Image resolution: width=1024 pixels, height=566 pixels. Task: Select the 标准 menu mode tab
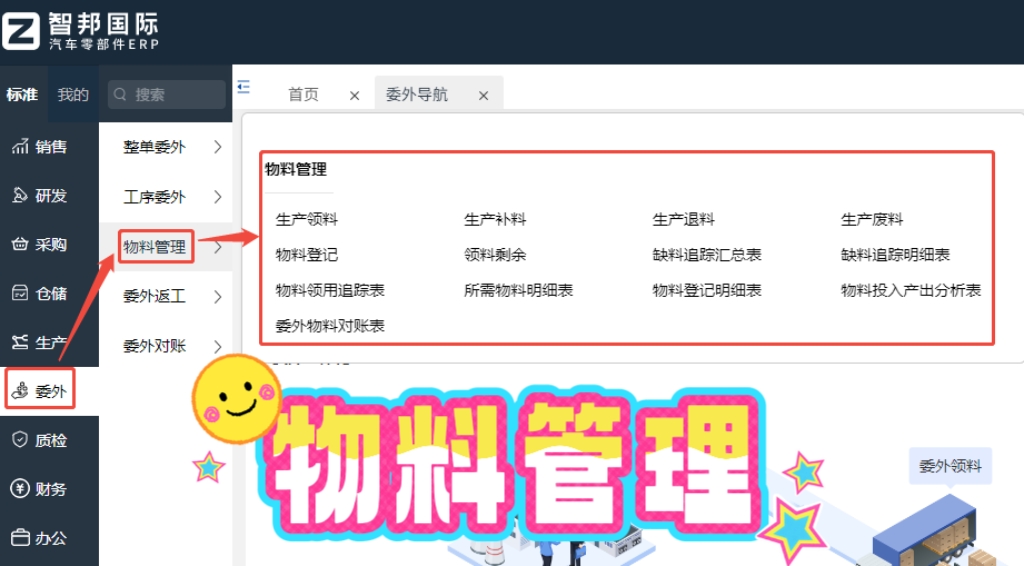pyautogui.click(x=22, y=95)
